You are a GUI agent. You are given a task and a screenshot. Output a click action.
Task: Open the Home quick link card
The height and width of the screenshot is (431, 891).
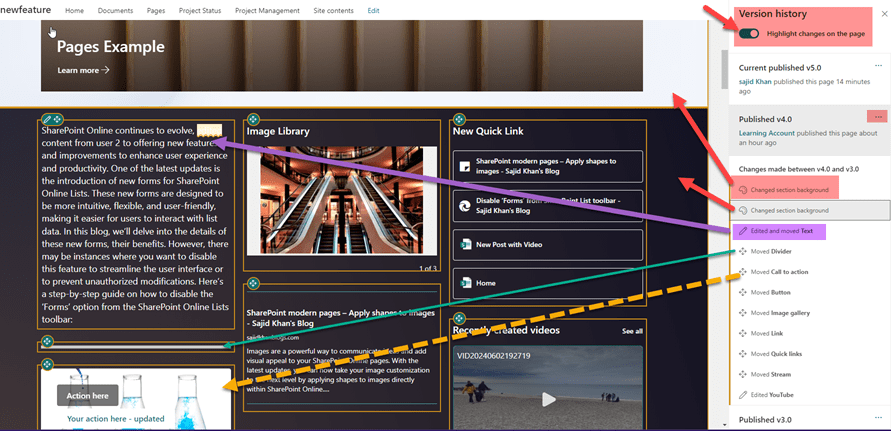click(x=548, y=283)
